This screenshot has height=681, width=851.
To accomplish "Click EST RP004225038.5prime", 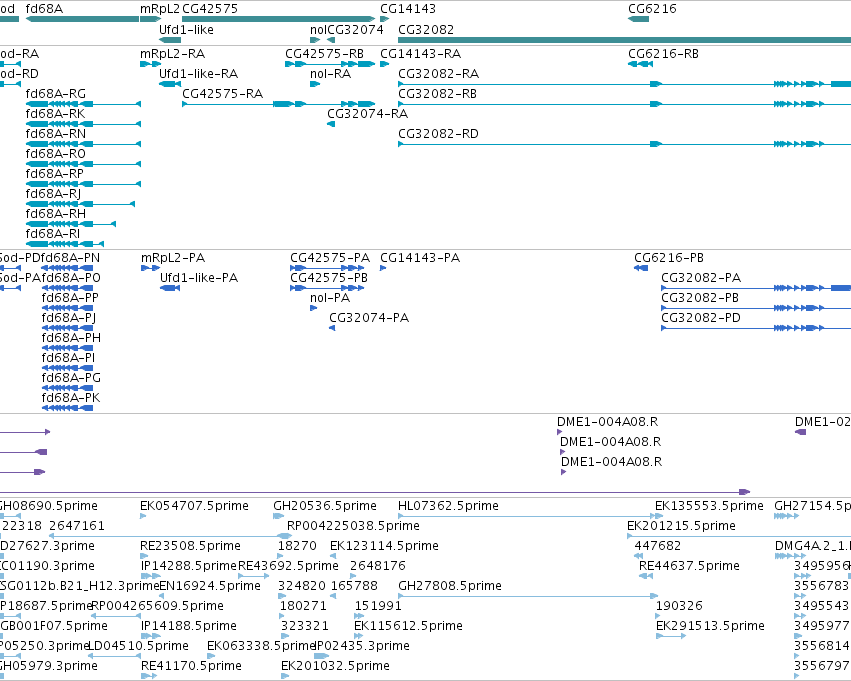I will click(x=353, y=526).
